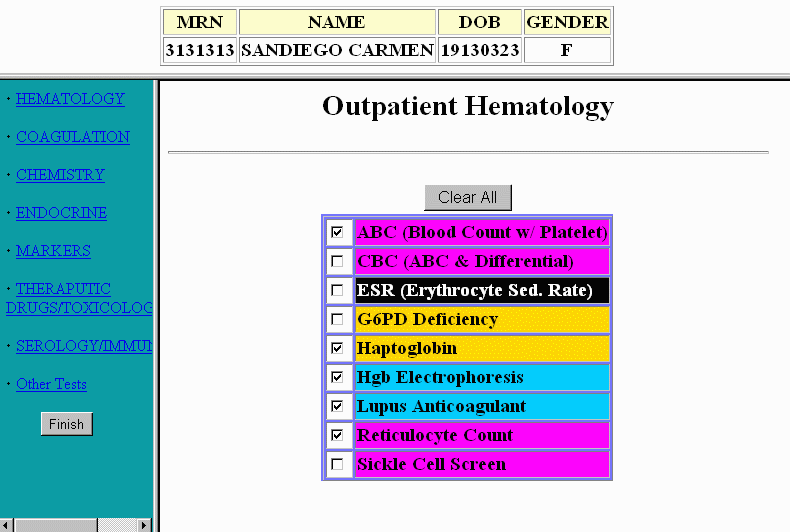Uncheck the Haptoglobin checkbox
790x532 pixels.
pyautogui.click(x=337, y=348)
